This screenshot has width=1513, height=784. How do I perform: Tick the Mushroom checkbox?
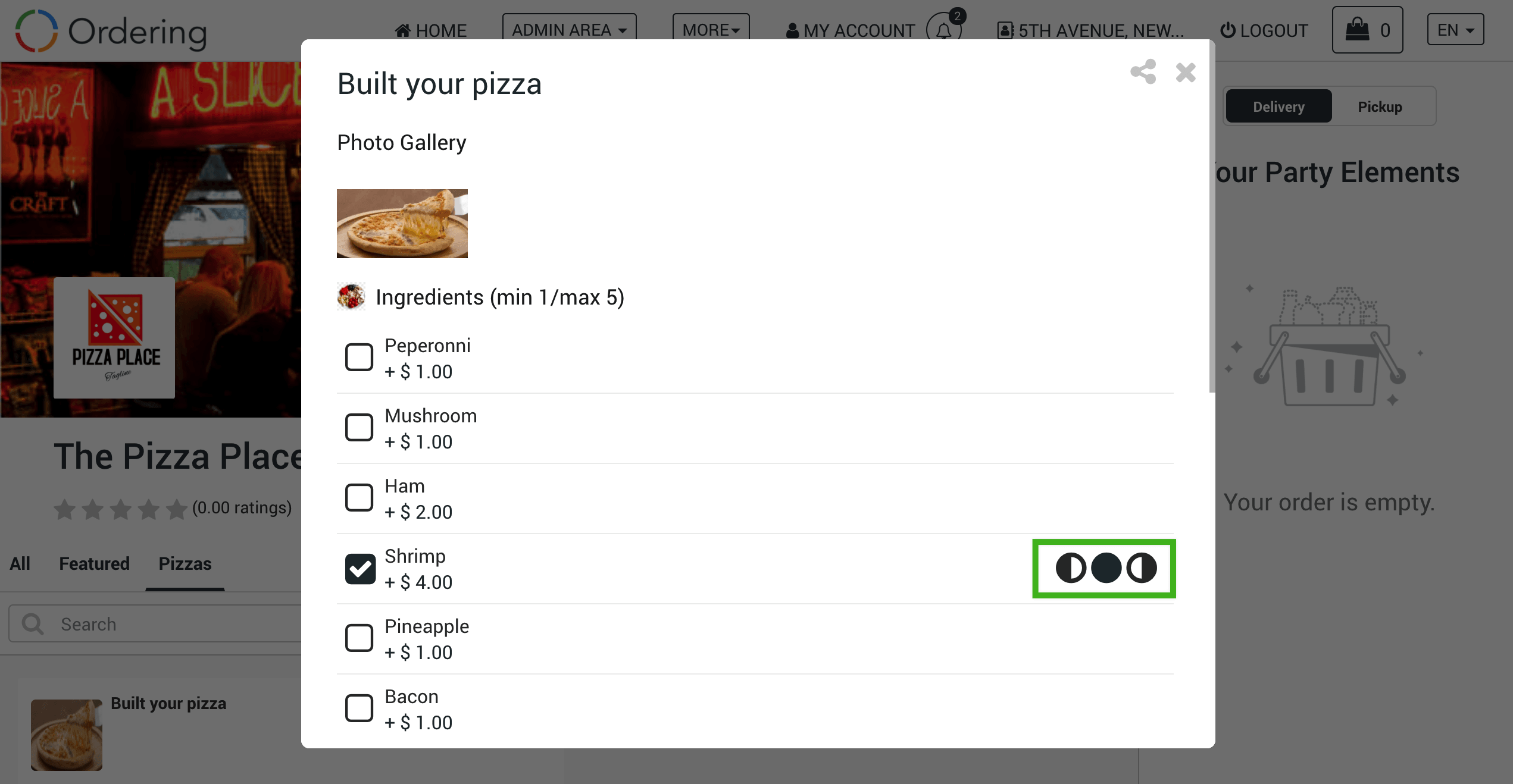359,427
